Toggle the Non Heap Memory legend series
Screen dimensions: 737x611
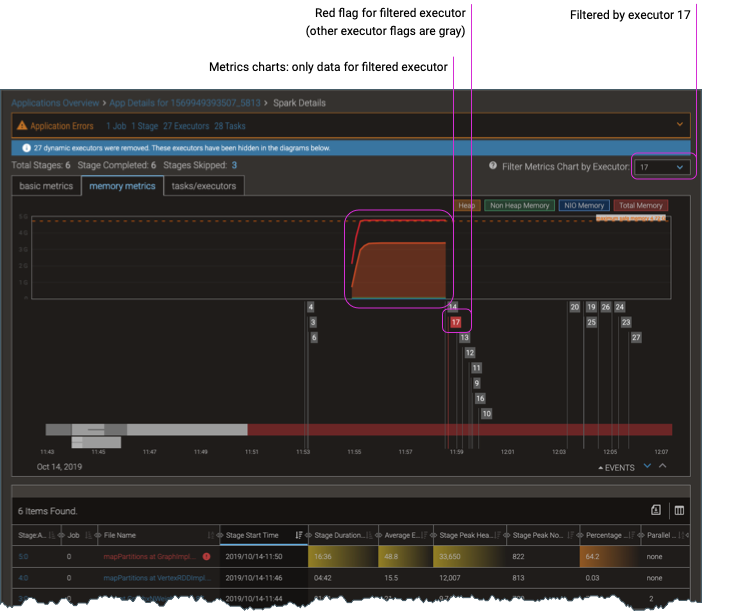pyautogui.click(x=519, y=205)
